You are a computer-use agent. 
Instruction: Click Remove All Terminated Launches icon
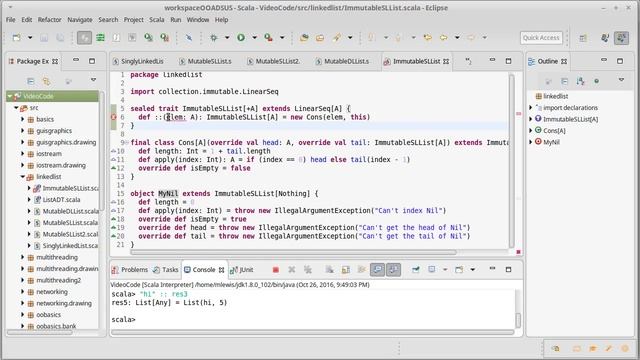coord(308,269)
